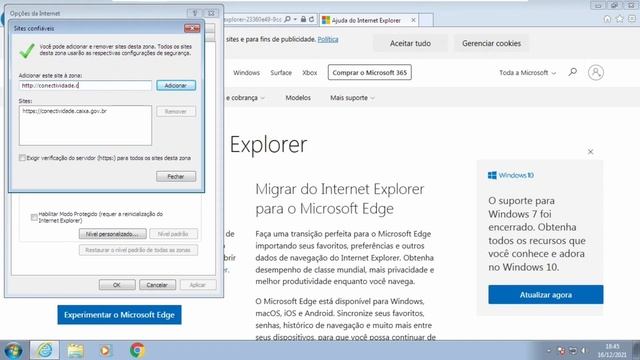Click OK in Opções da Internet
This screenshot has width=640, height=360.
click(x=117, y=285)
